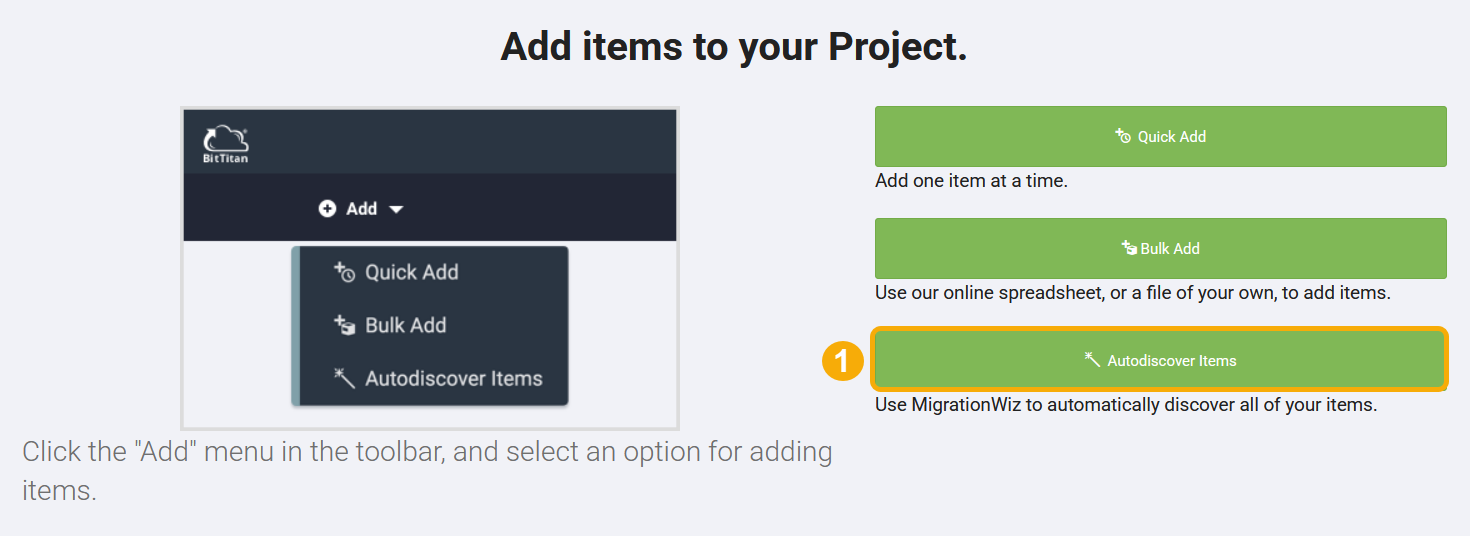Click the Quick Add icon in the dark menu
Image resolution: width=1470 pixels, height=536 pixels.
pyautogui.click(x=344, y=272)
